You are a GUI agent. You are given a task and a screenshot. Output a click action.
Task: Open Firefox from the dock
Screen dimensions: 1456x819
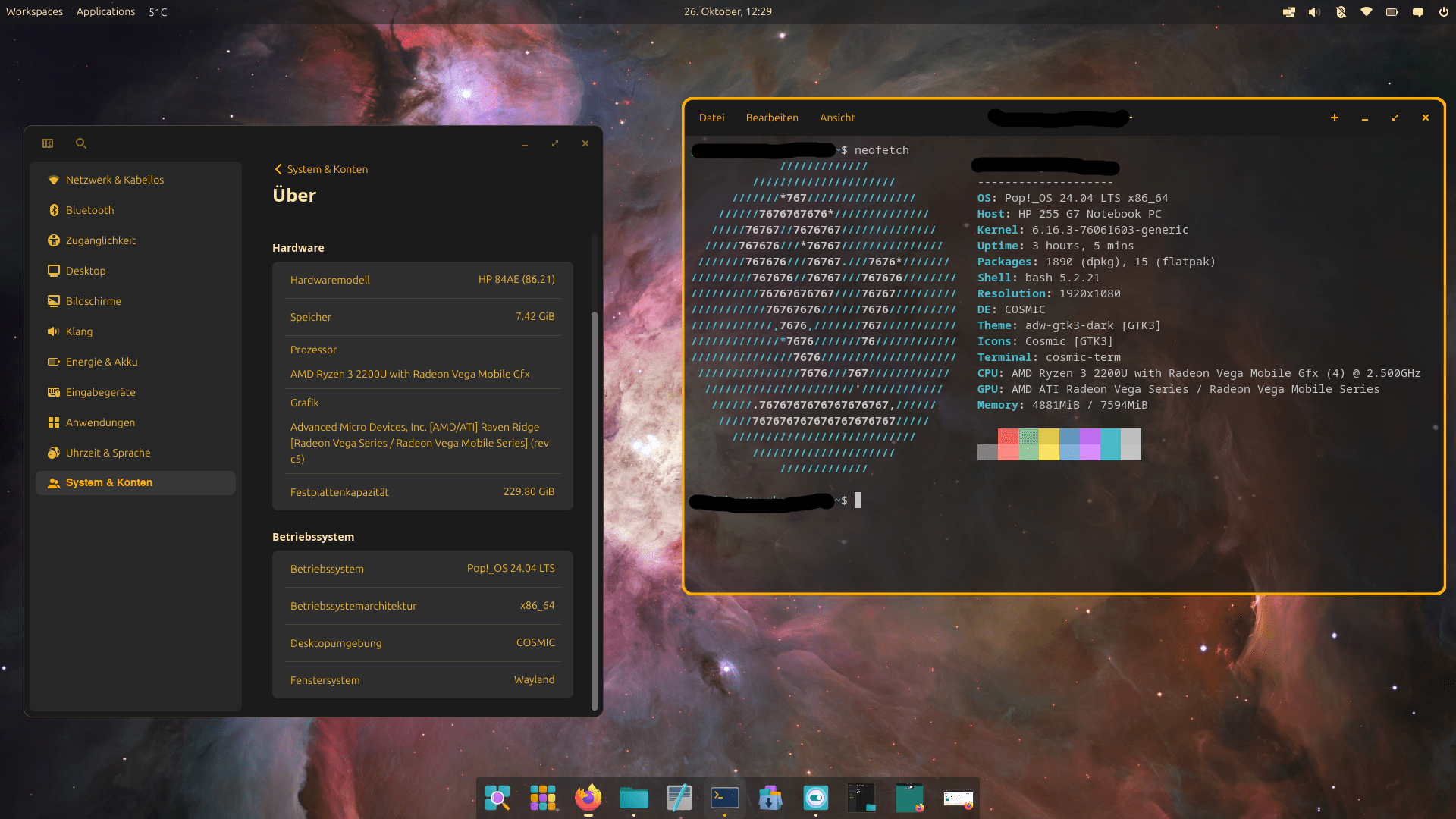tap(588, 798)
